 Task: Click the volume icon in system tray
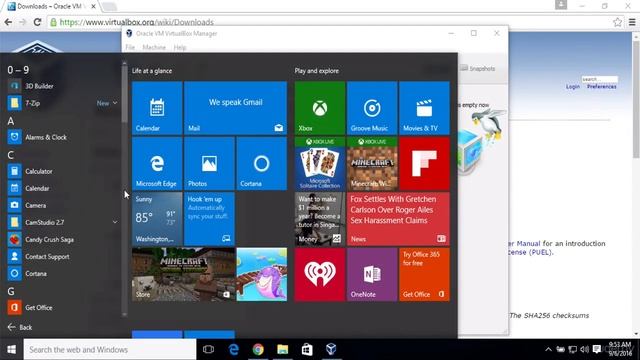[584, 349]
